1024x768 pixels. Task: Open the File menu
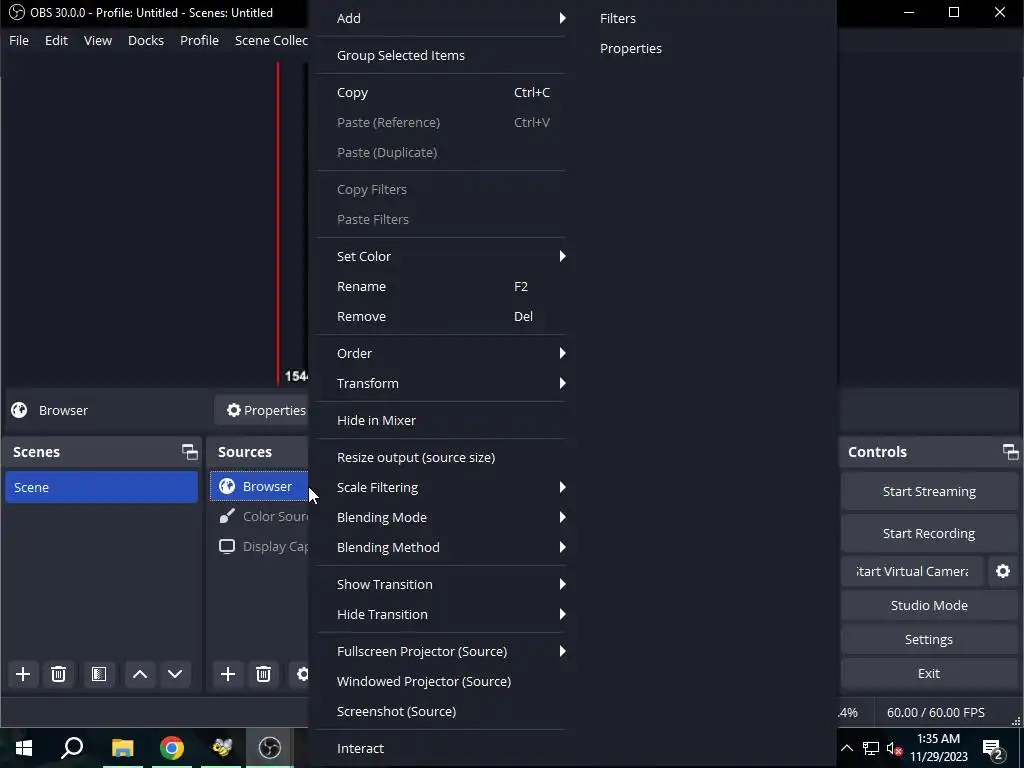(19, 40)
